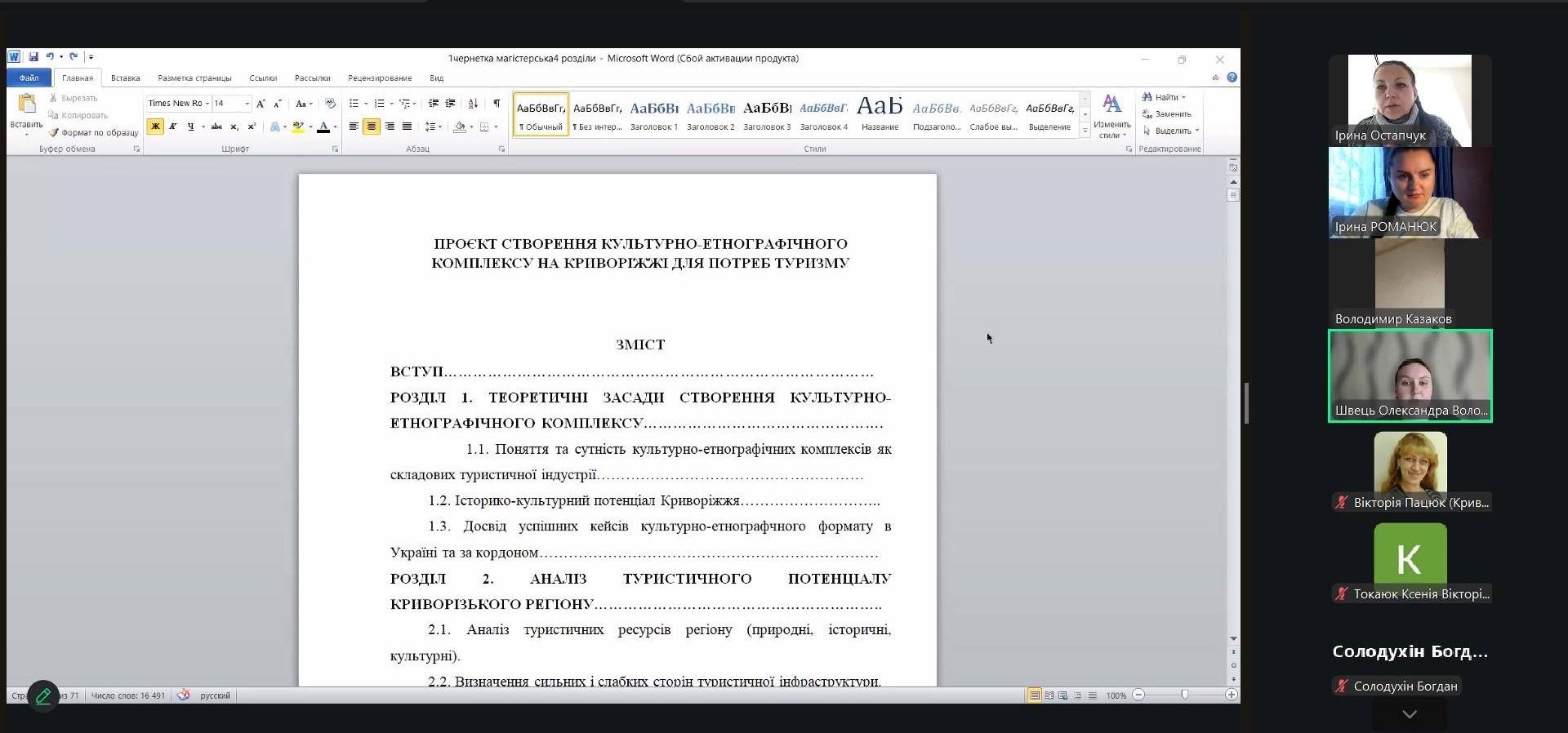
Task: Select the Format Painter brush icon
Action: tap(54, 132)
